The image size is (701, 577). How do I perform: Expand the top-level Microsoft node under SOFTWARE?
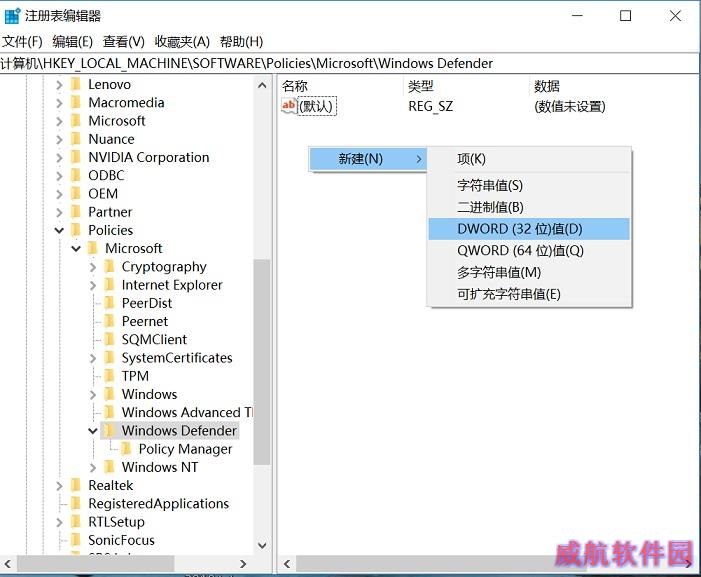(59, 121)
